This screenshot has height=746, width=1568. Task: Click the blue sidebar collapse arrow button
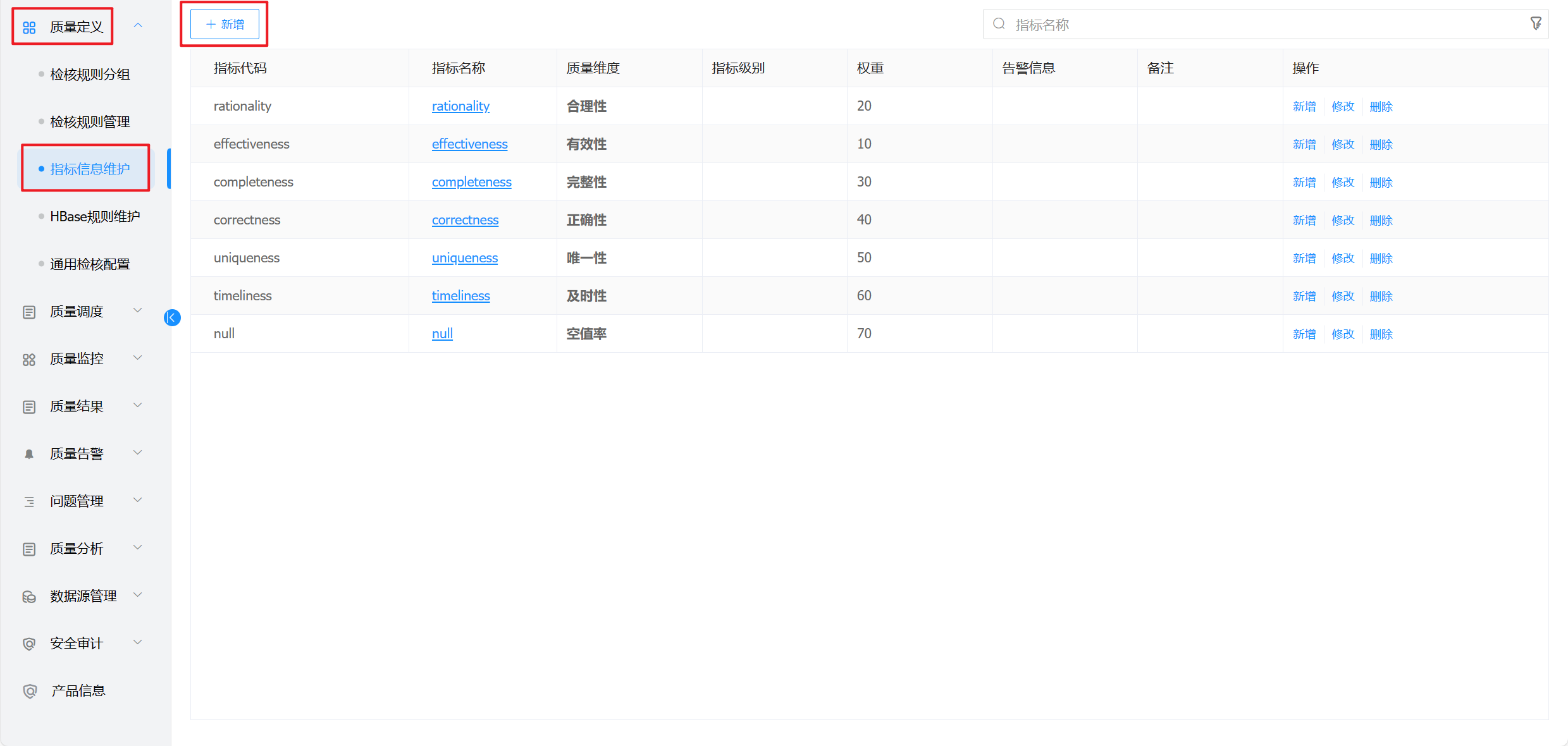click(172, 317)
